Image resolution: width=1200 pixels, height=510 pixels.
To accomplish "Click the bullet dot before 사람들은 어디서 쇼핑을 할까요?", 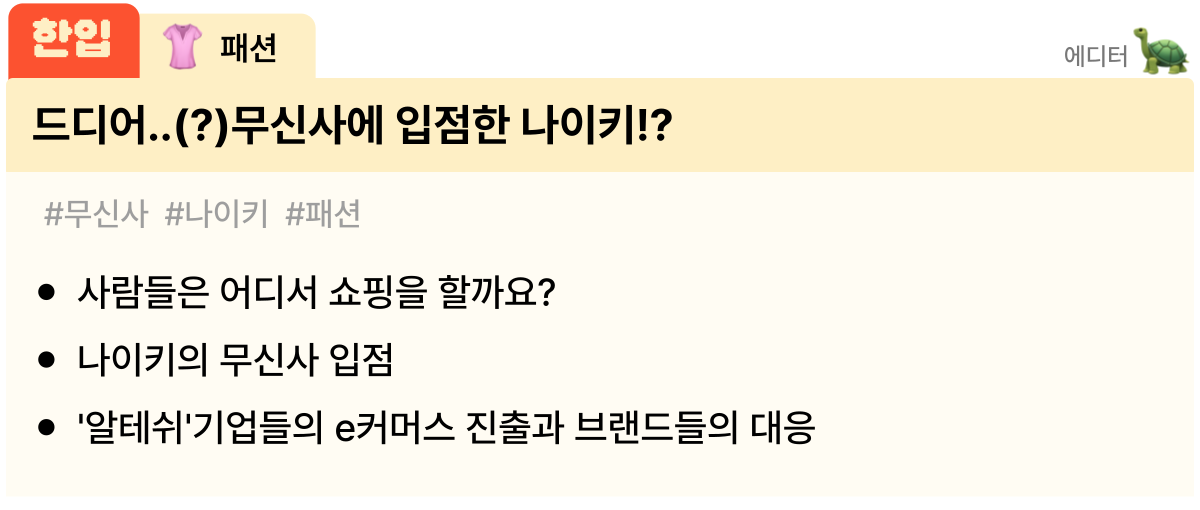I will point(46,294).
